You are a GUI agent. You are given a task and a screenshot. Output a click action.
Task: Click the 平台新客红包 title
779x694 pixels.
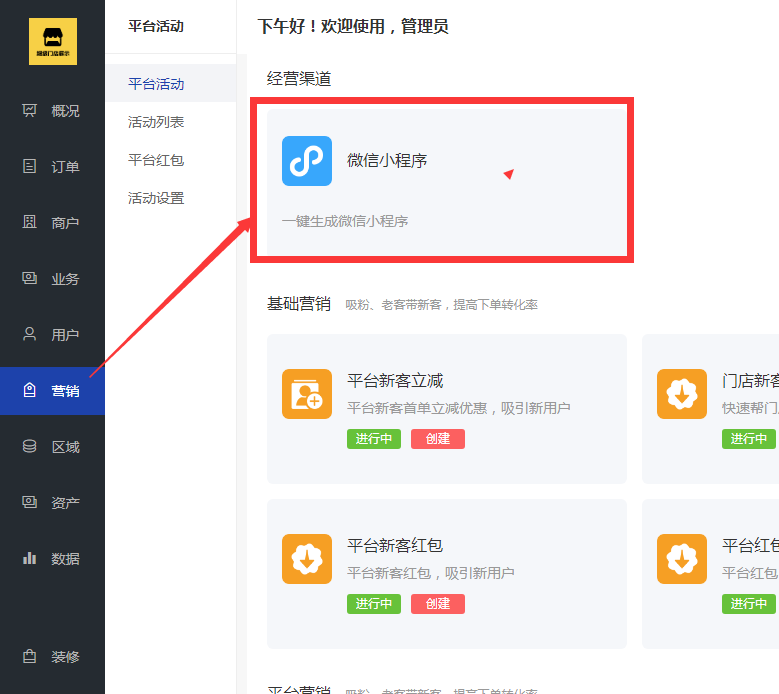tap(395, 546)
